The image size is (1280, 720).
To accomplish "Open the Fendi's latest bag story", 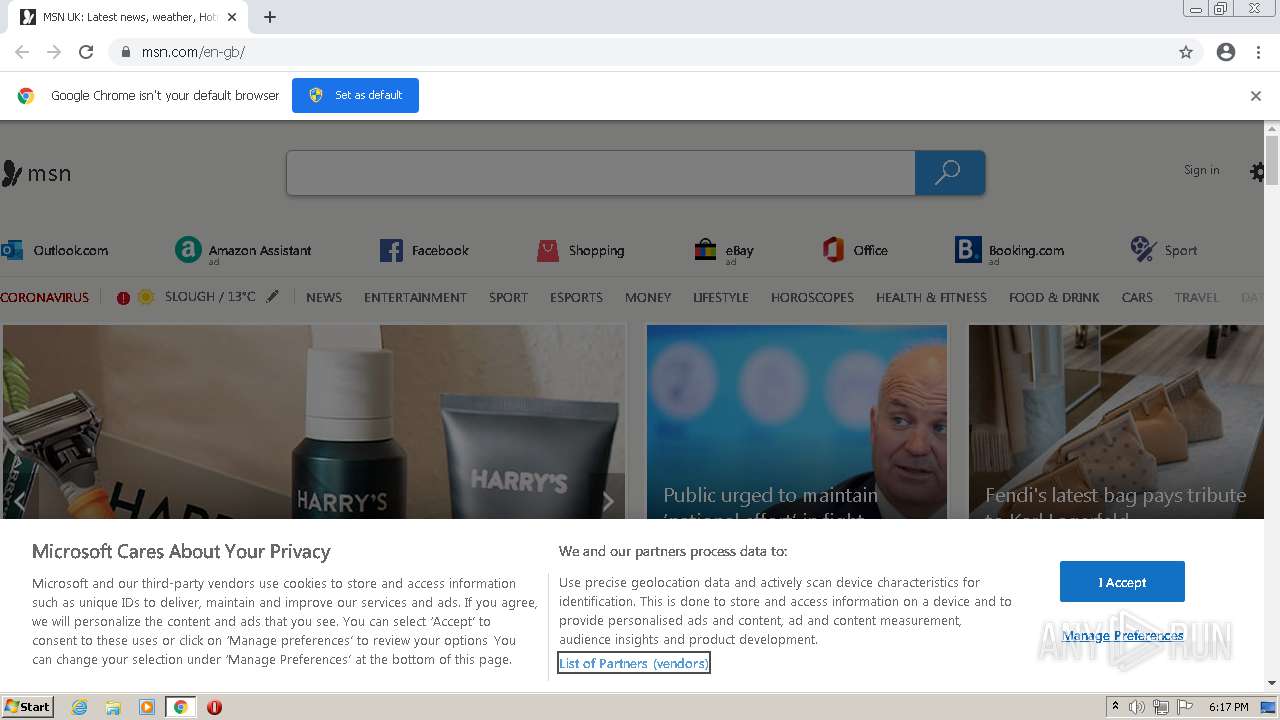I will coord(1116,421).
